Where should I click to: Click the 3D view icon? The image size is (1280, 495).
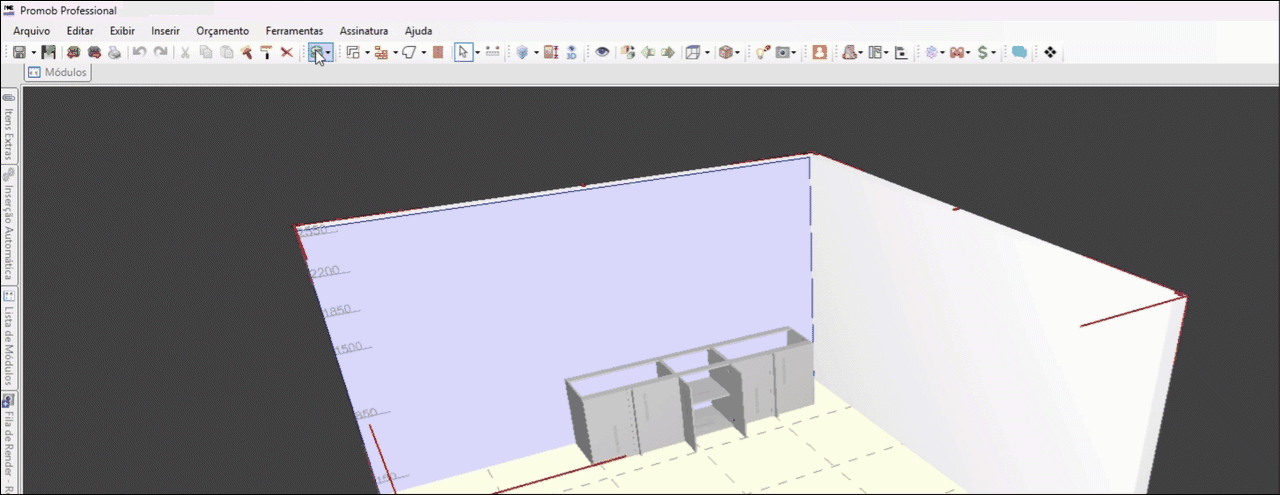click(571, 52)
